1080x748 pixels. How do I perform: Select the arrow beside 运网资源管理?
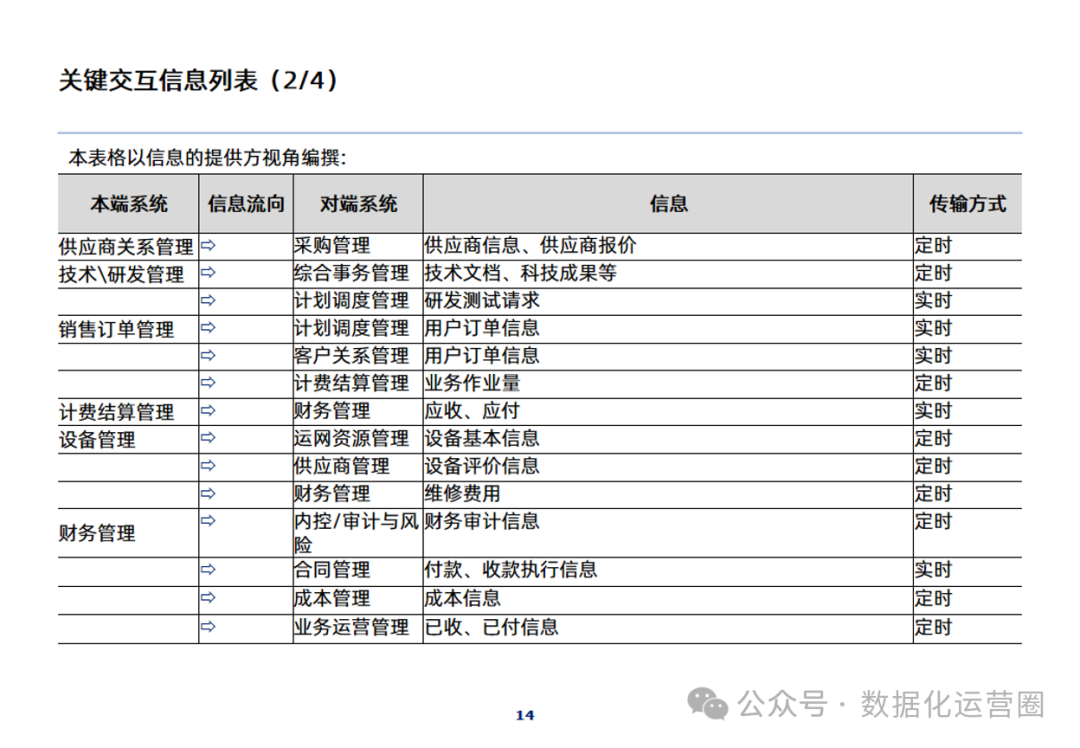pos(208,437)
